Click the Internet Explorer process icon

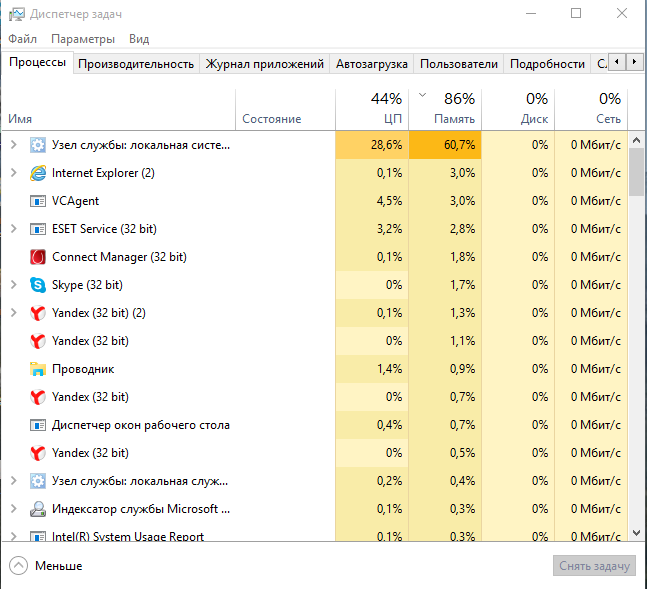click(x=38, y=173)
